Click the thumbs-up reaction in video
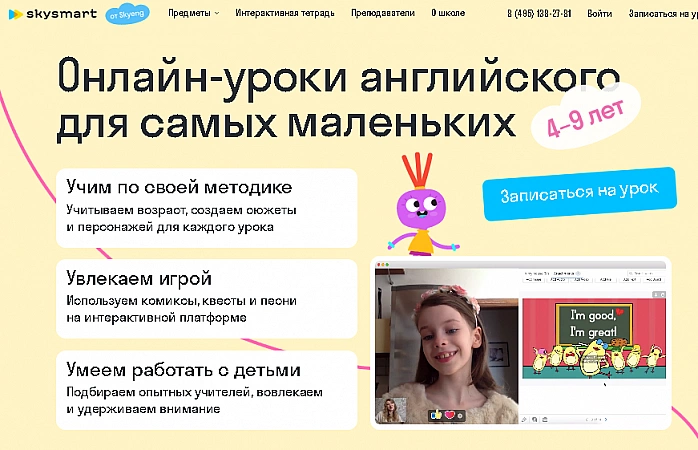 [435, 414]
